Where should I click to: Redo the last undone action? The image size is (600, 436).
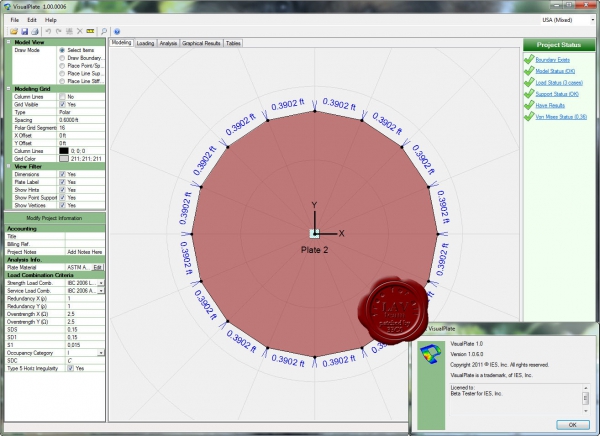tap(59, 31)
